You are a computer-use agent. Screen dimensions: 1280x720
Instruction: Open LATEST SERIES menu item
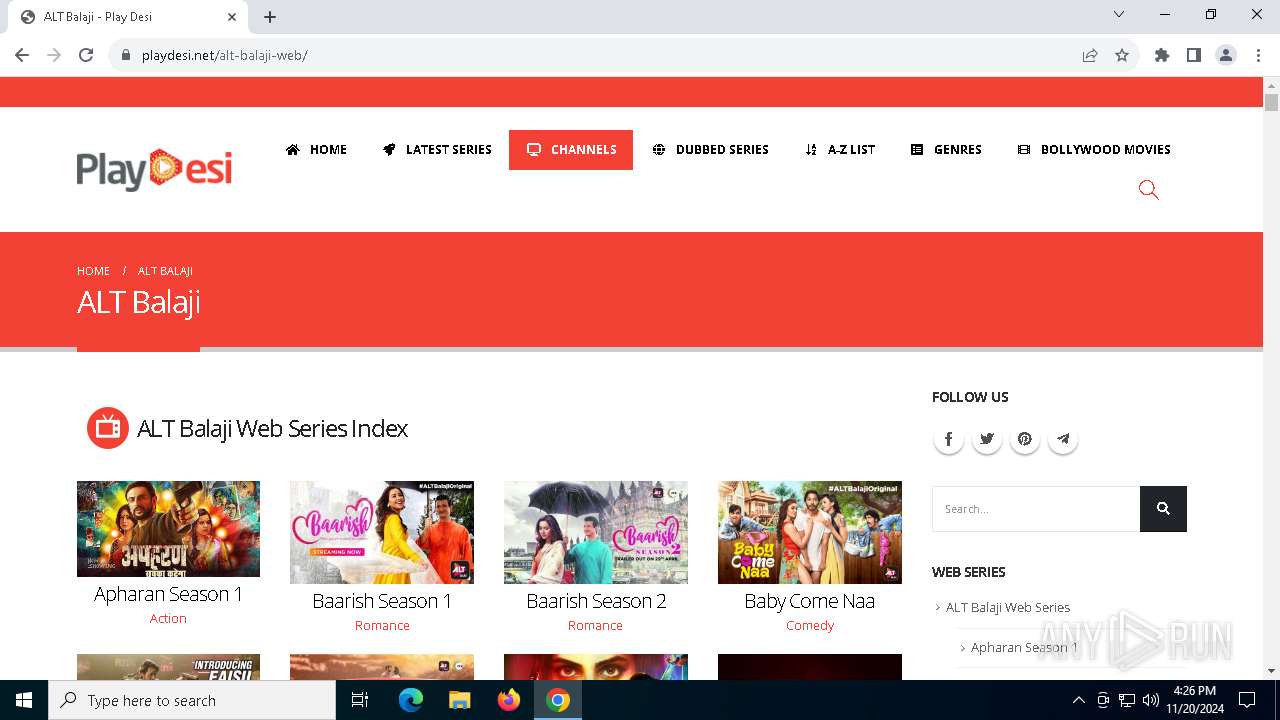[x=437, y=150]
